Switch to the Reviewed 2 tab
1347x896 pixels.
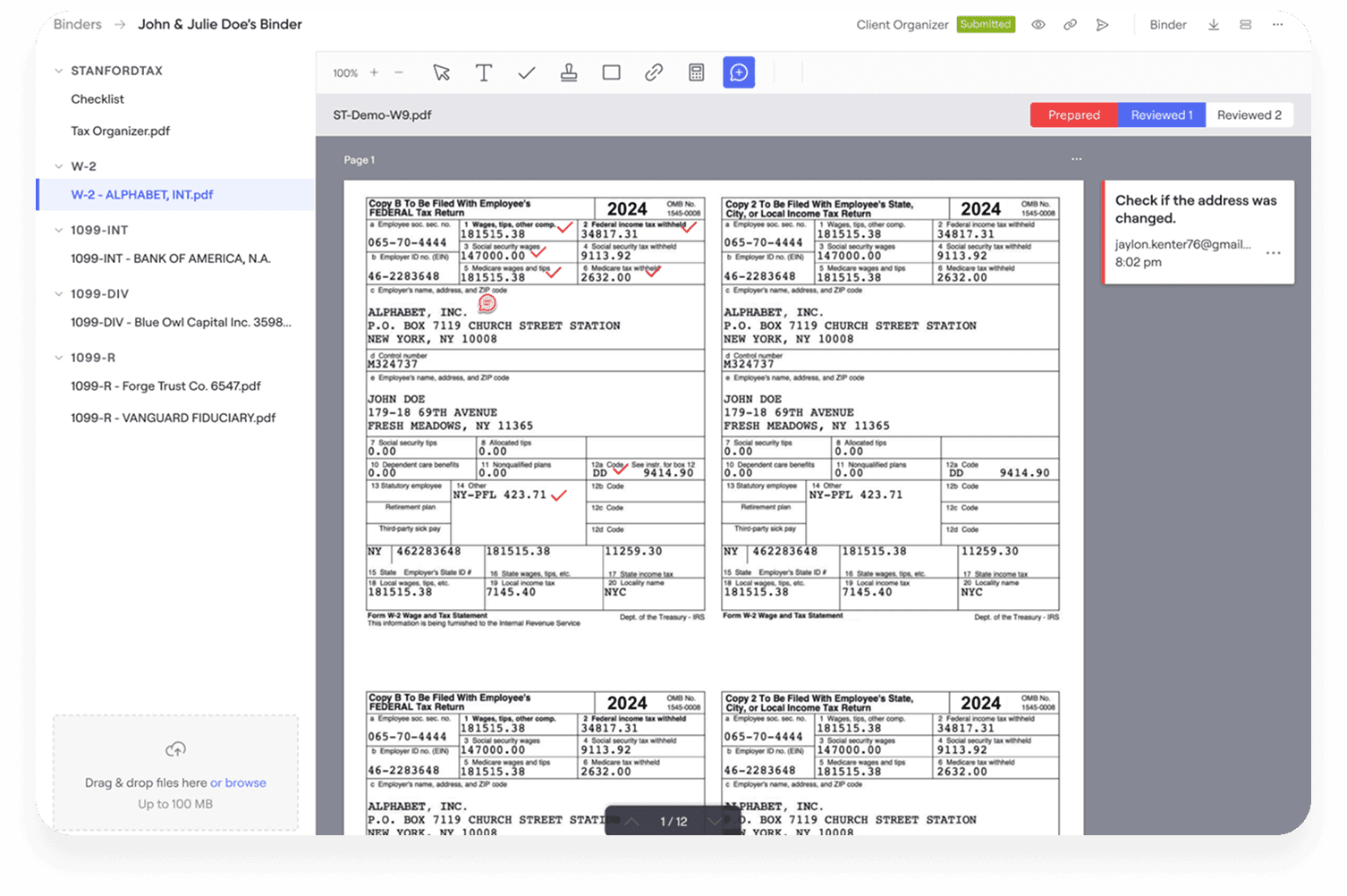point(1250,115)
